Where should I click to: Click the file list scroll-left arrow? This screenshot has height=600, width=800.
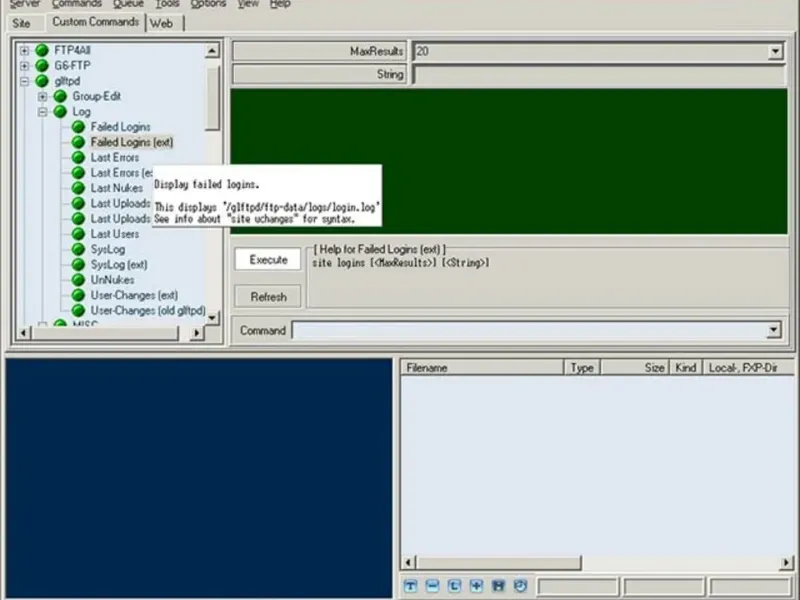click(408, 563)
